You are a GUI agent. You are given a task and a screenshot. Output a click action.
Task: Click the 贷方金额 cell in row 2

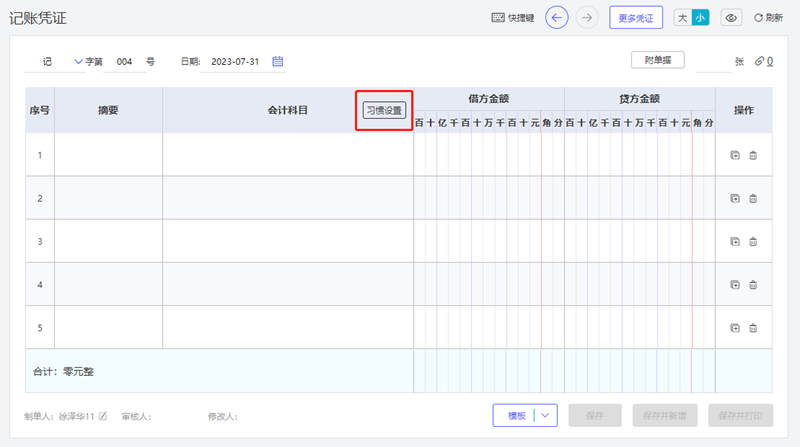tap(640, 198)
